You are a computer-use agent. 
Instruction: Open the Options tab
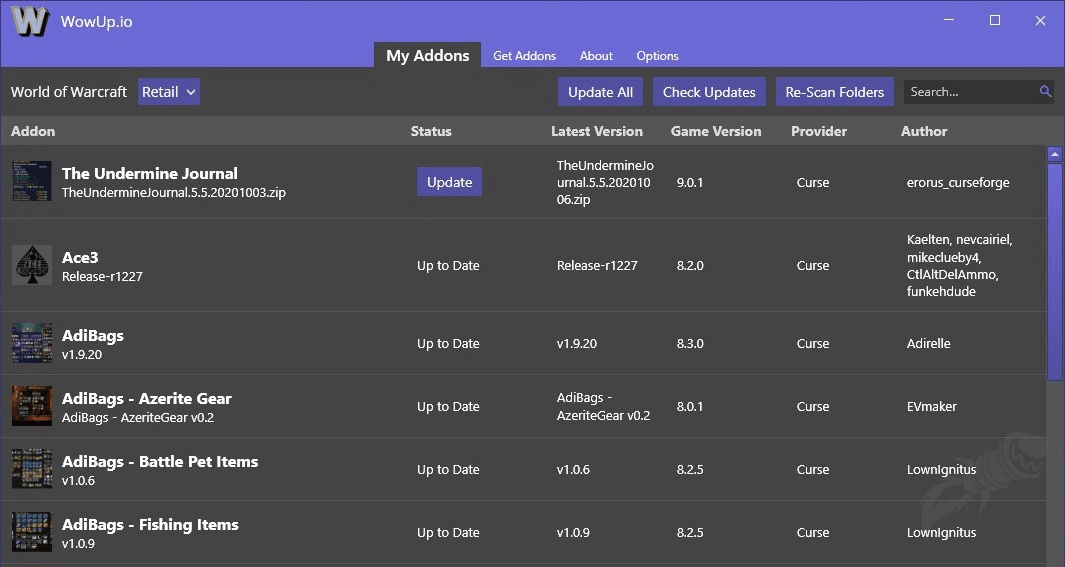(x=657, y=56)
